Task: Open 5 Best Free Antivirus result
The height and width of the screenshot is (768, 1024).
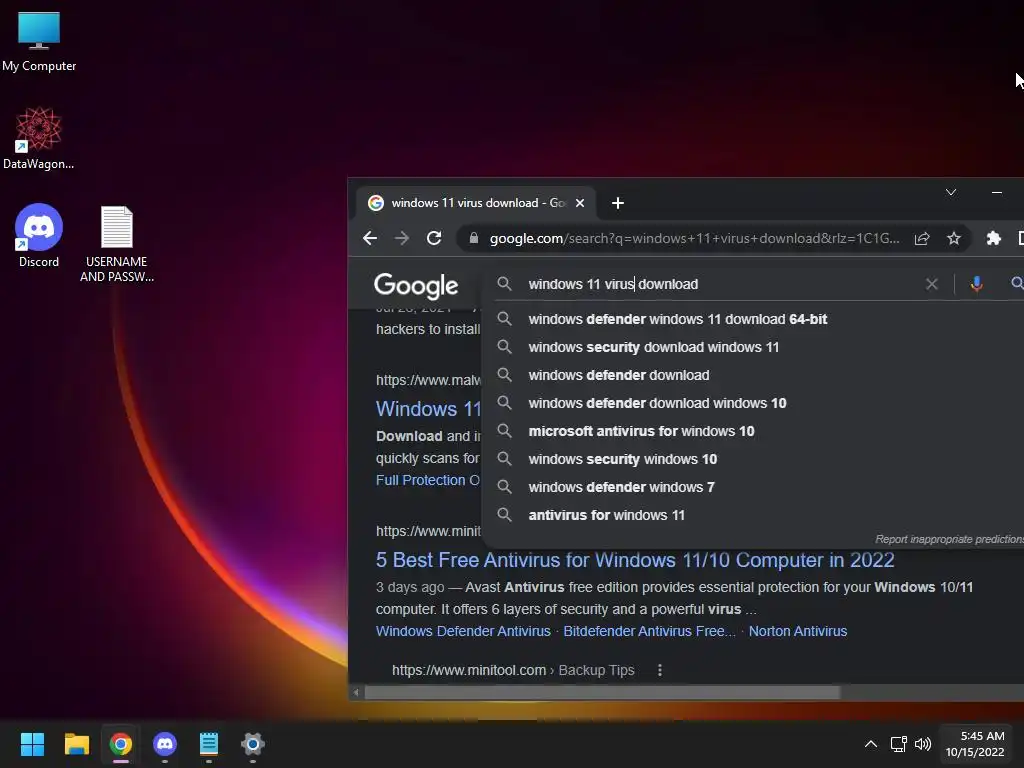Action: pos(635,560)
